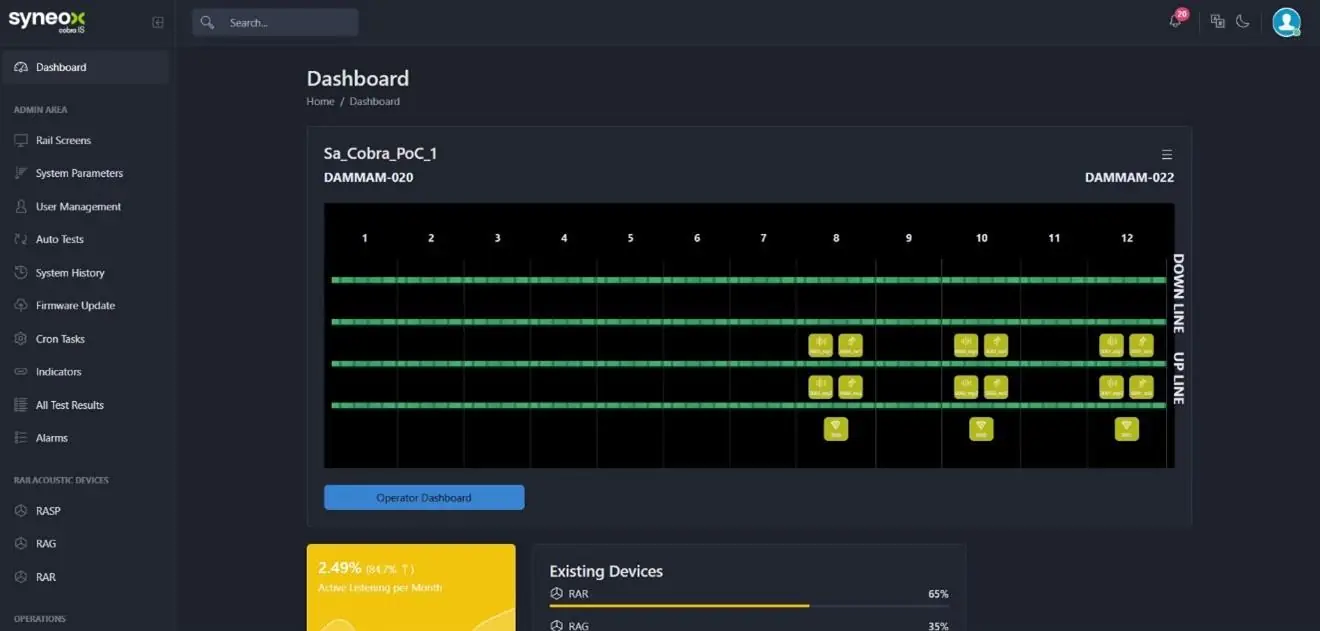This screenshot has height=631, width=1320.
Task: Click the Firmware Update icon in sidebar
Action: coord(21,306)
